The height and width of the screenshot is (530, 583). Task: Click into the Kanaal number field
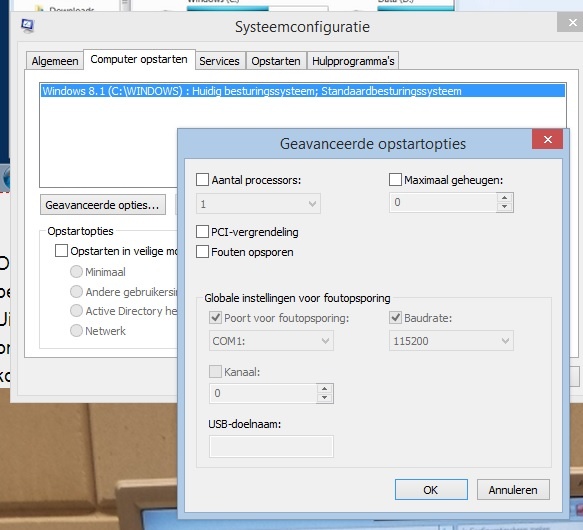tap(263, 394)
